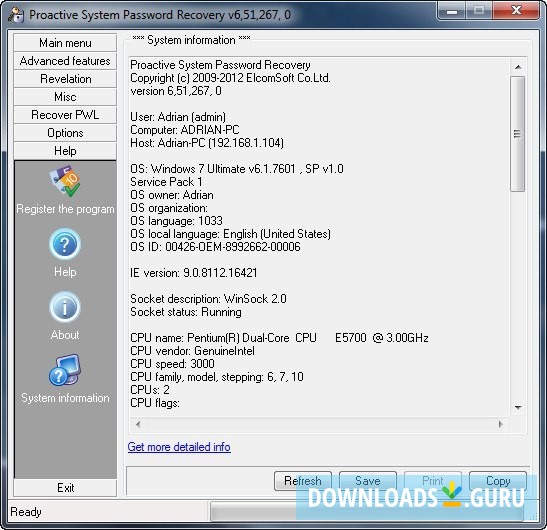The width and height of the screenshot is (547, 530).
Task: Open the Main menu section
Action: coord(65,43)
